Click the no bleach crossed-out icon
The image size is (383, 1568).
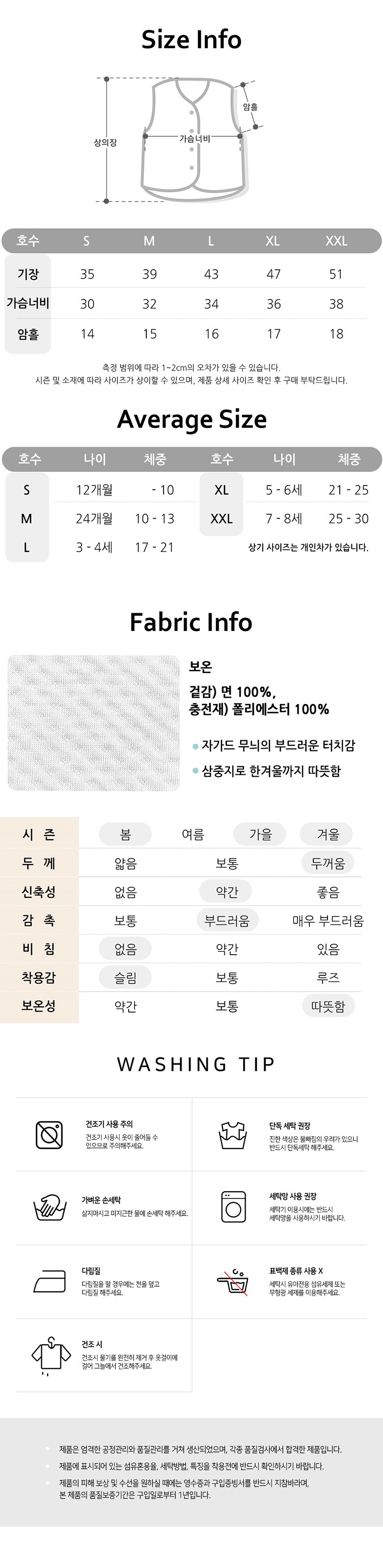point(233,1281)
